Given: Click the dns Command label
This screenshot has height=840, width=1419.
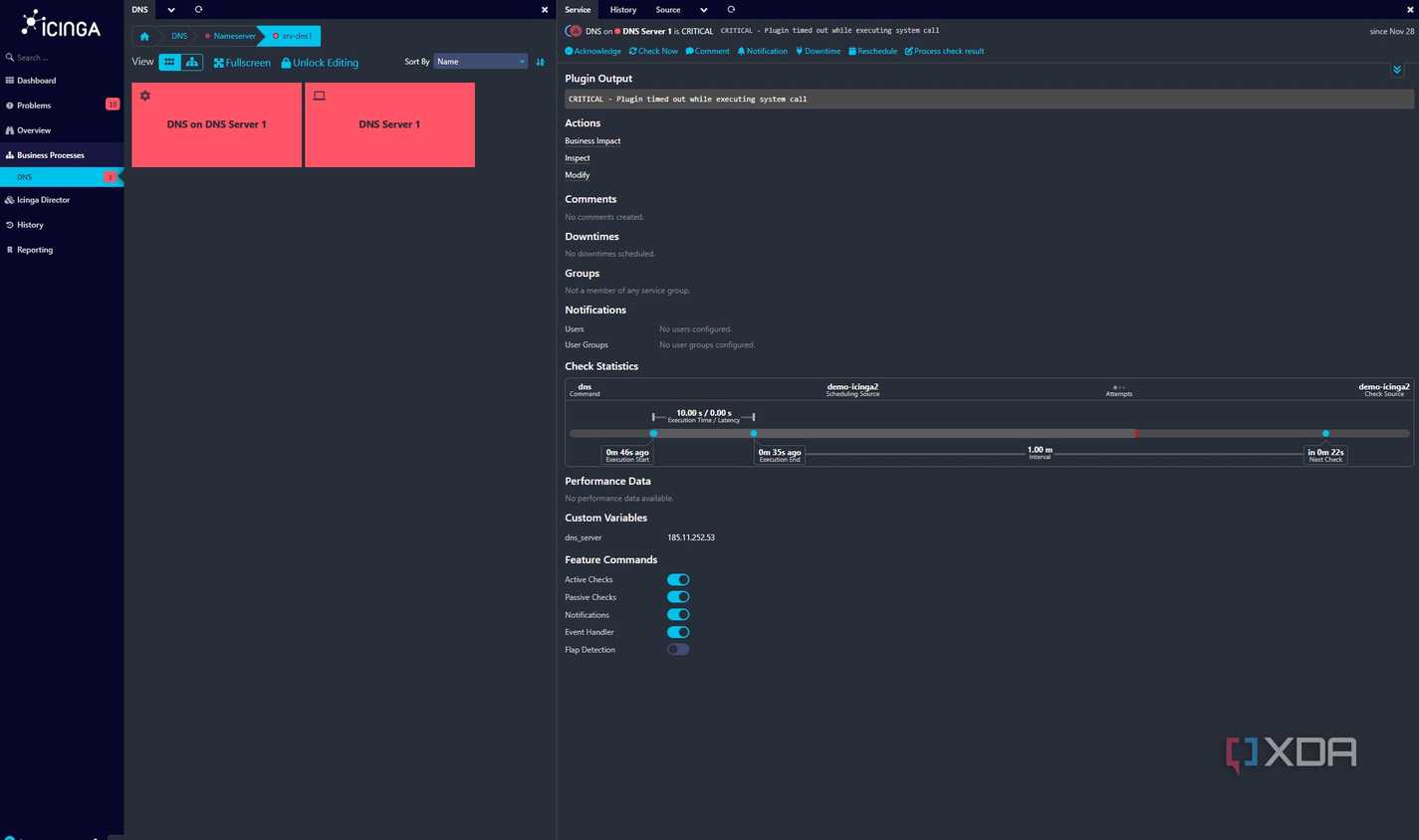Looking at the screenshot, I should coord(585,389).
